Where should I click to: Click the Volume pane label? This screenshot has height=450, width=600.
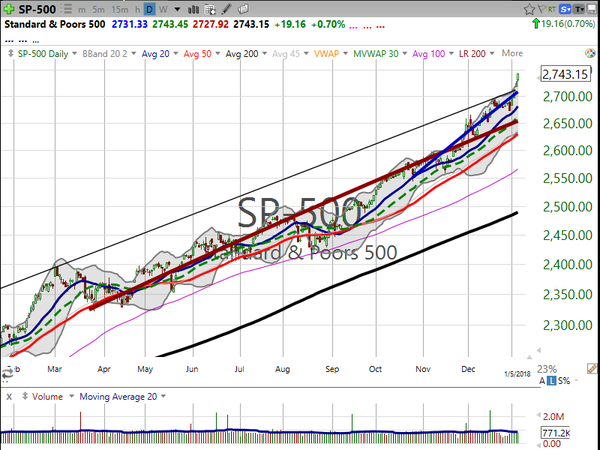click(x=47, y=396)
